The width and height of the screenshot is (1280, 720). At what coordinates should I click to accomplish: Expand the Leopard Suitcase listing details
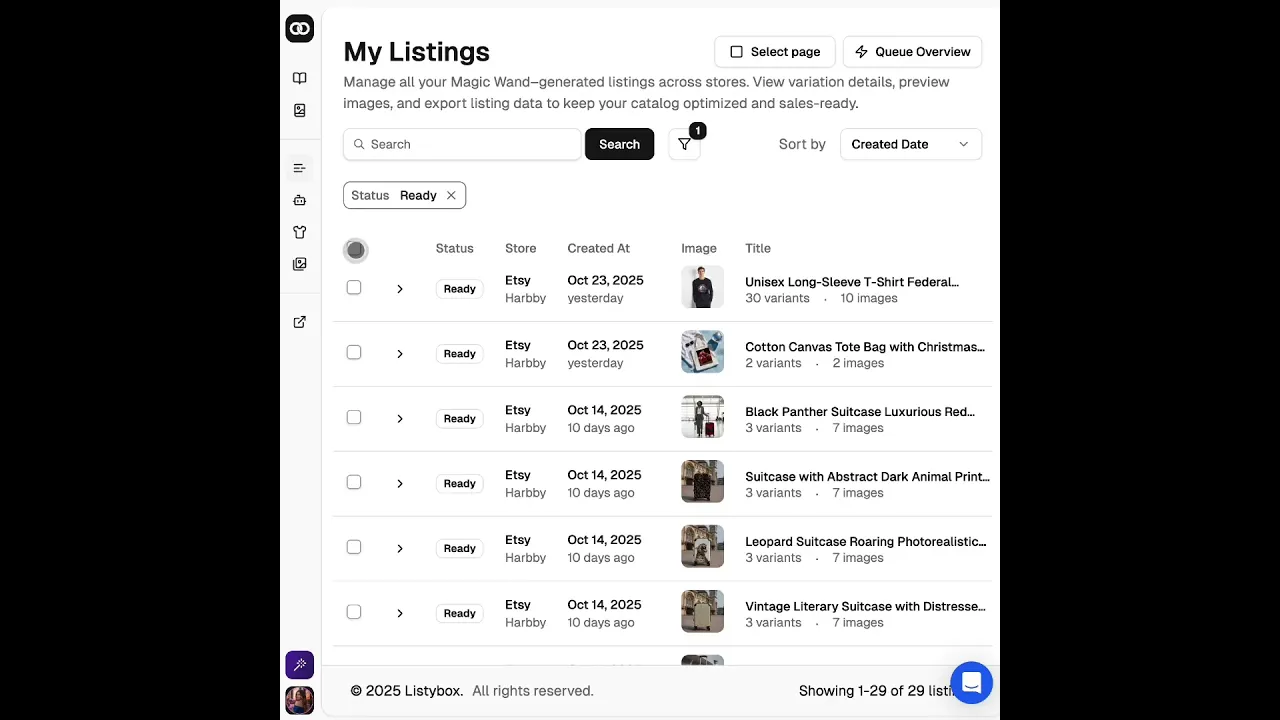tap(399, 549)
